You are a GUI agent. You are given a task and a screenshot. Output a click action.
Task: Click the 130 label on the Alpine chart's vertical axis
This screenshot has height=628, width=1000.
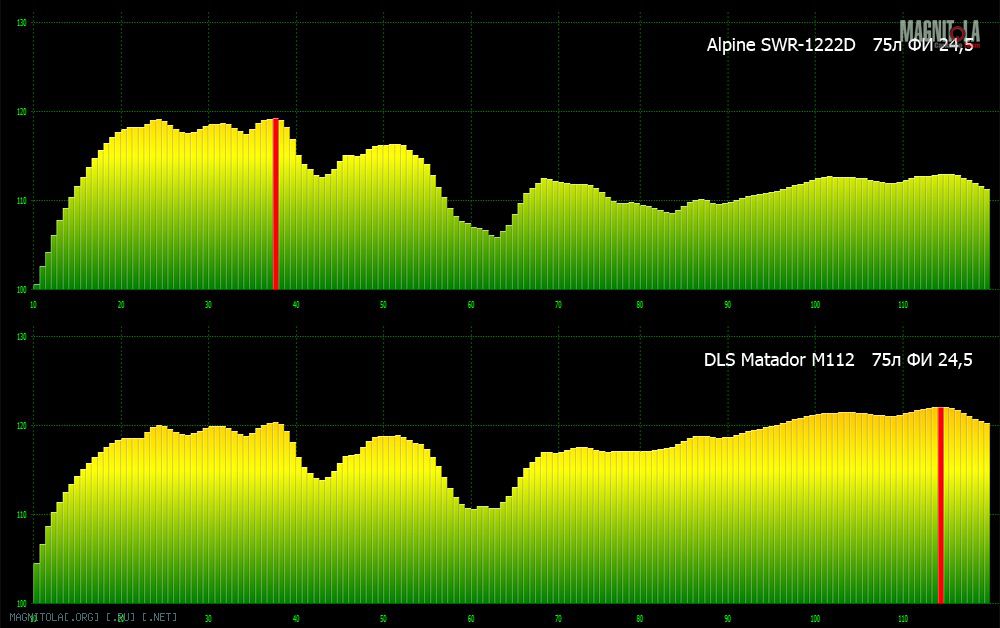23,22
